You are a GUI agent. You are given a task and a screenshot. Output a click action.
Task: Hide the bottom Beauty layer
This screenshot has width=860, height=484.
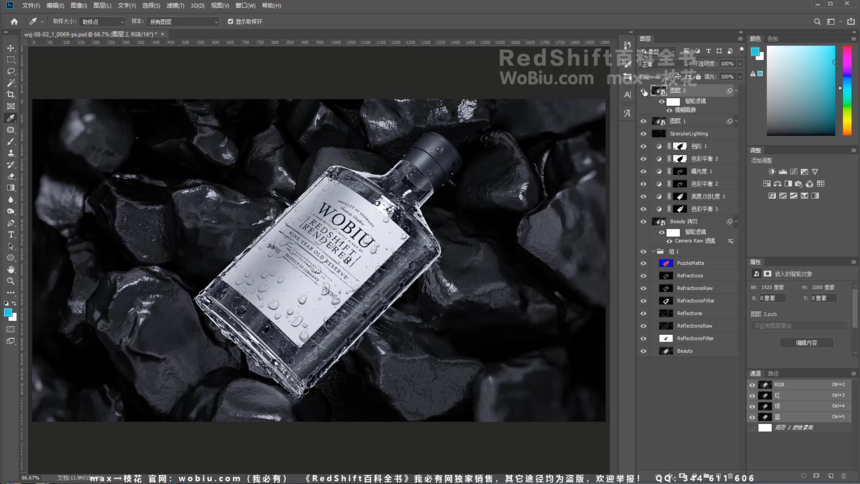coord(643,351)
